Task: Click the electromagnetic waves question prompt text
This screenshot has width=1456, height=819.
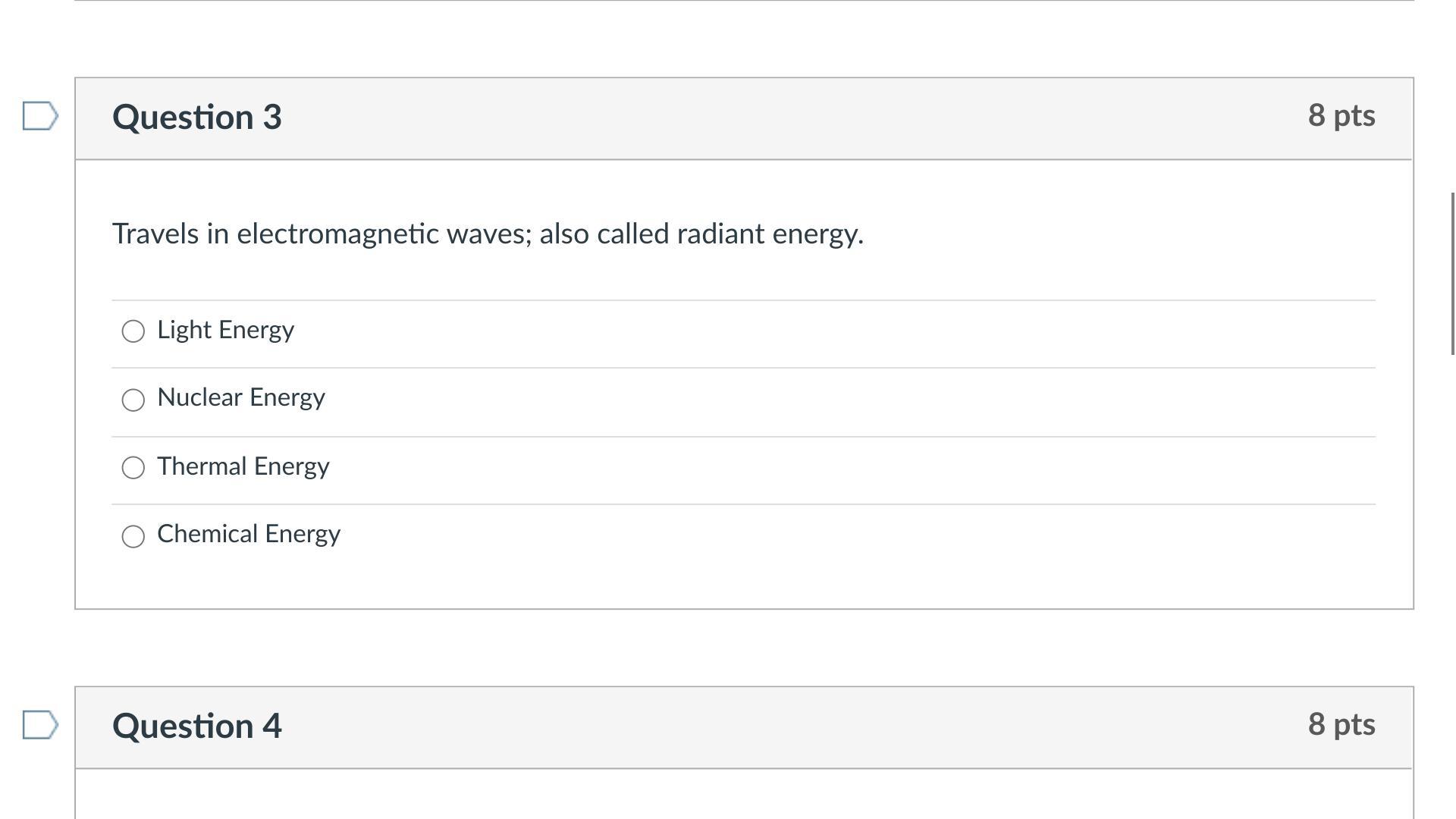Action: [488, 234]
